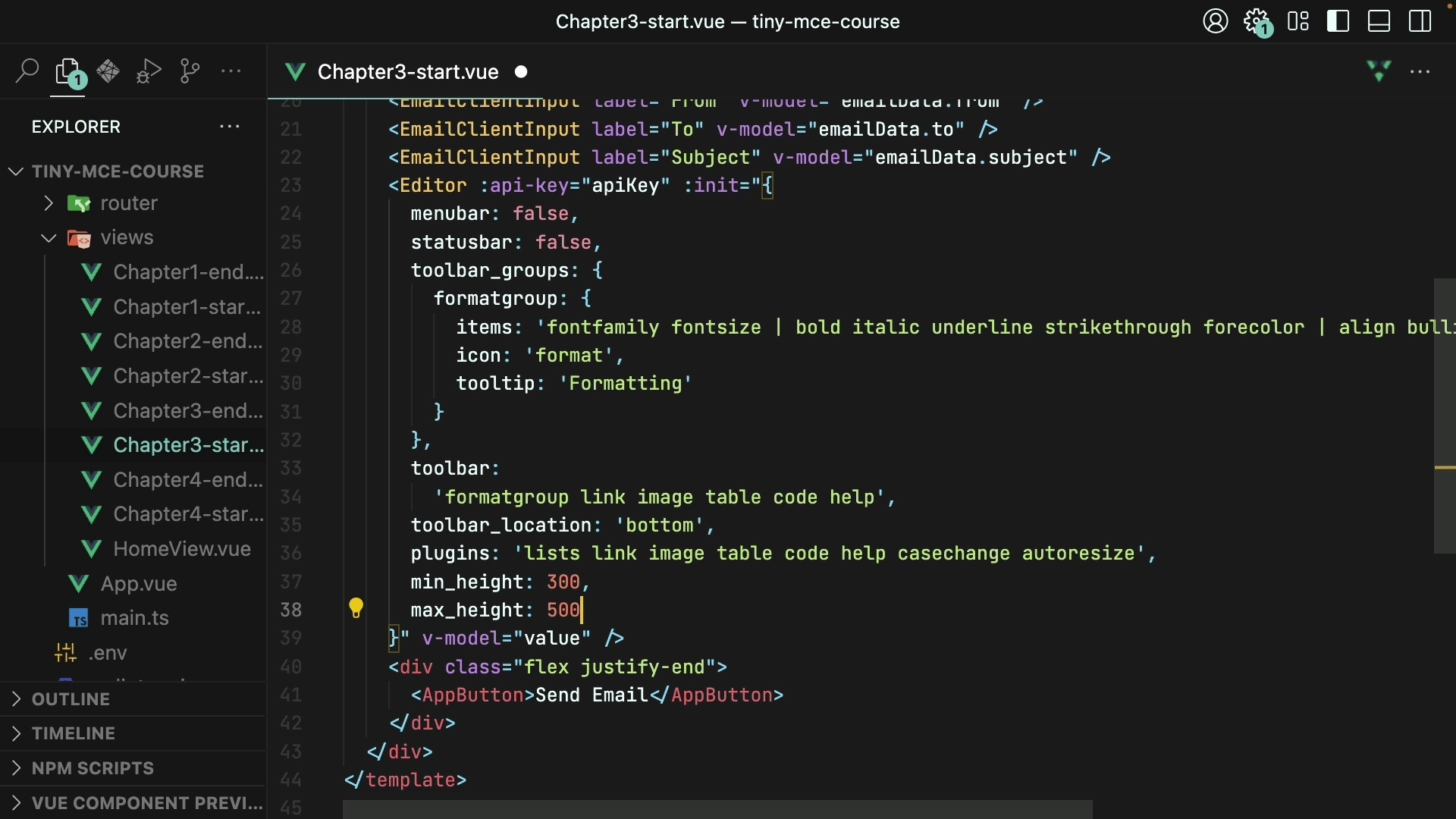
Task: Open the Search view in activity bar
Action: (27, 71)
